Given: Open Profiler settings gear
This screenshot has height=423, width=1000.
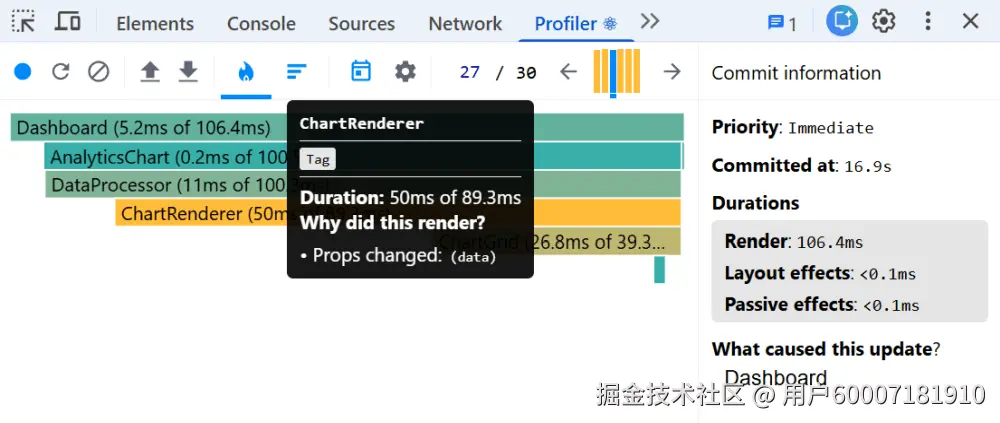Looking at the screenshot, I should pyautogui.click(x=405, y=71).
